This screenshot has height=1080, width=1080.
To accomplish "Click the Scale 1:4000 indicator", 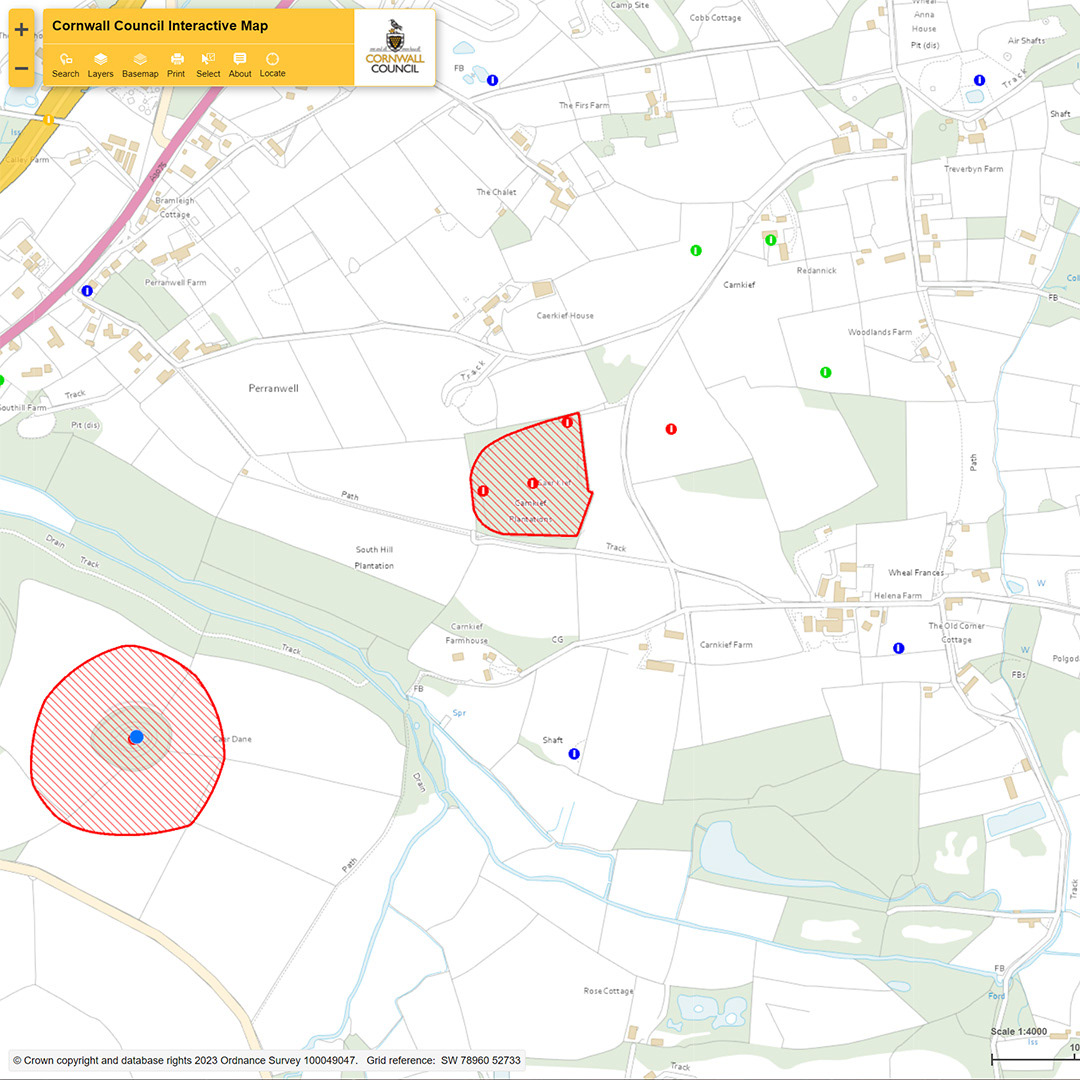I will pos(1019,1031).
